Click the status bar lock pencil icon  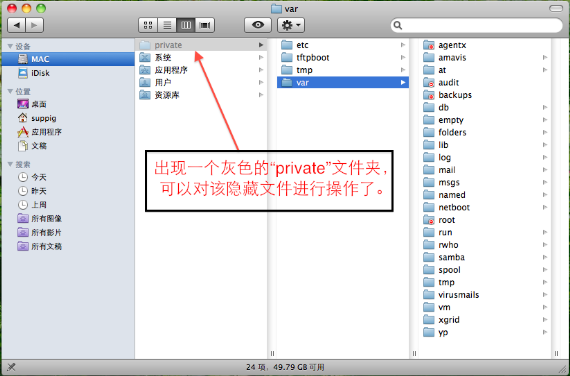click(x=11, y=367)
